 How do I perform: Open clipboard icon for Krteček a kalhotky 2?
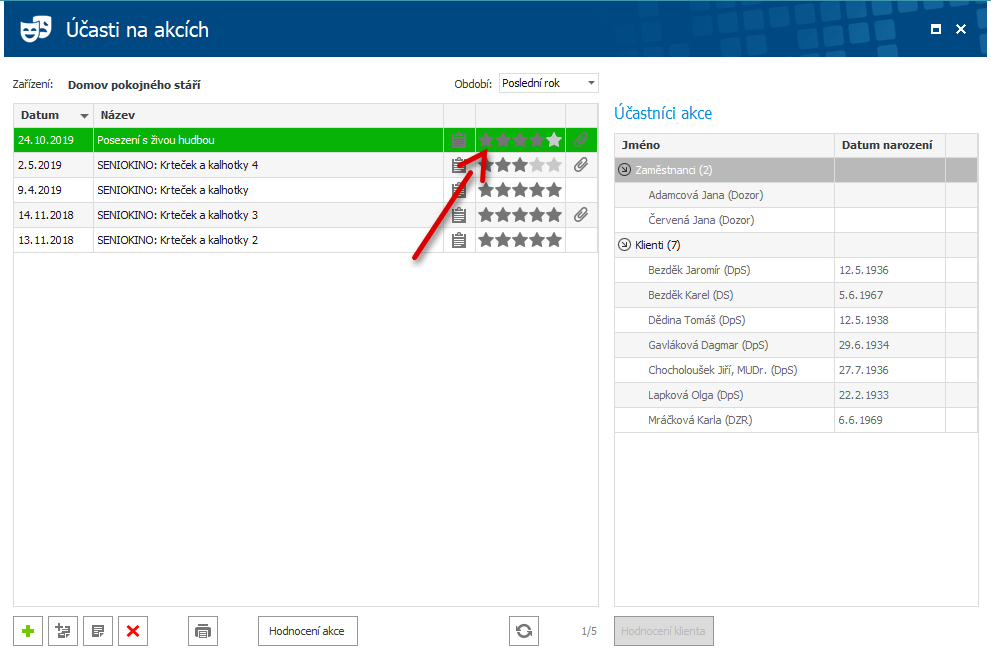coord(459,240)
